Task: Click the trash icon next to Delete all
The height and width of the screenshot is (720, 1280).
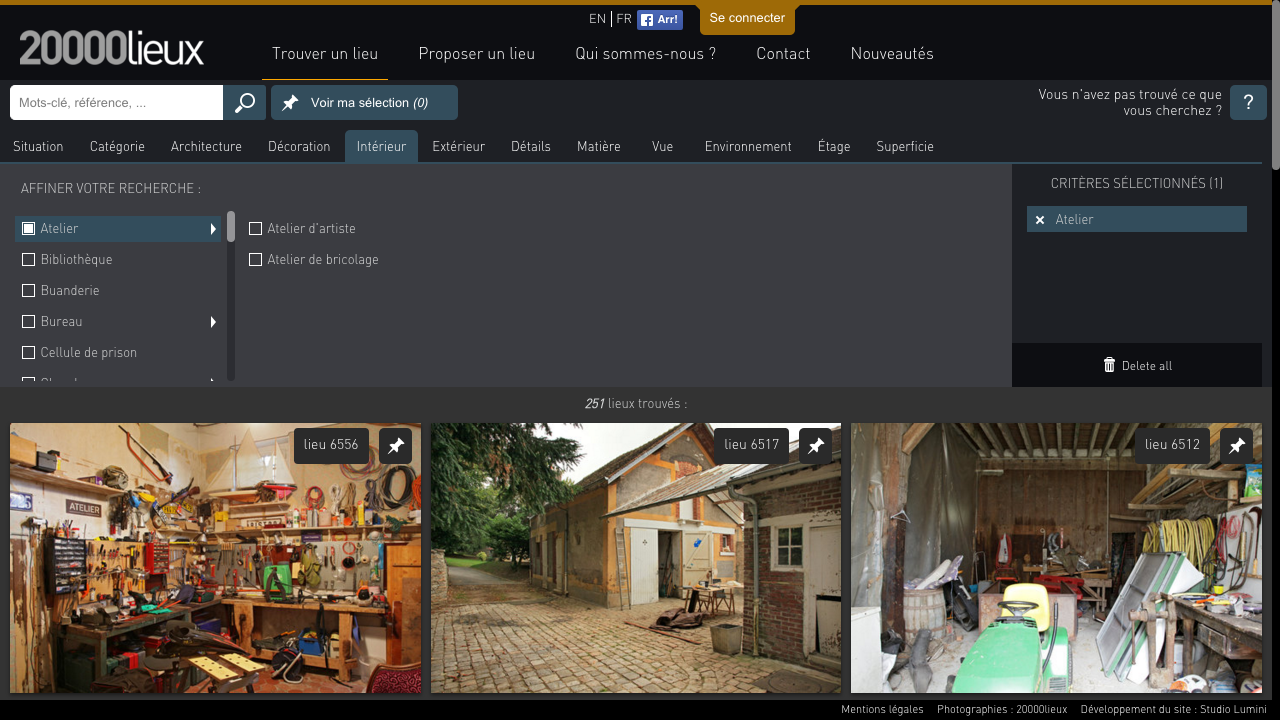Action: [1109, 365]
